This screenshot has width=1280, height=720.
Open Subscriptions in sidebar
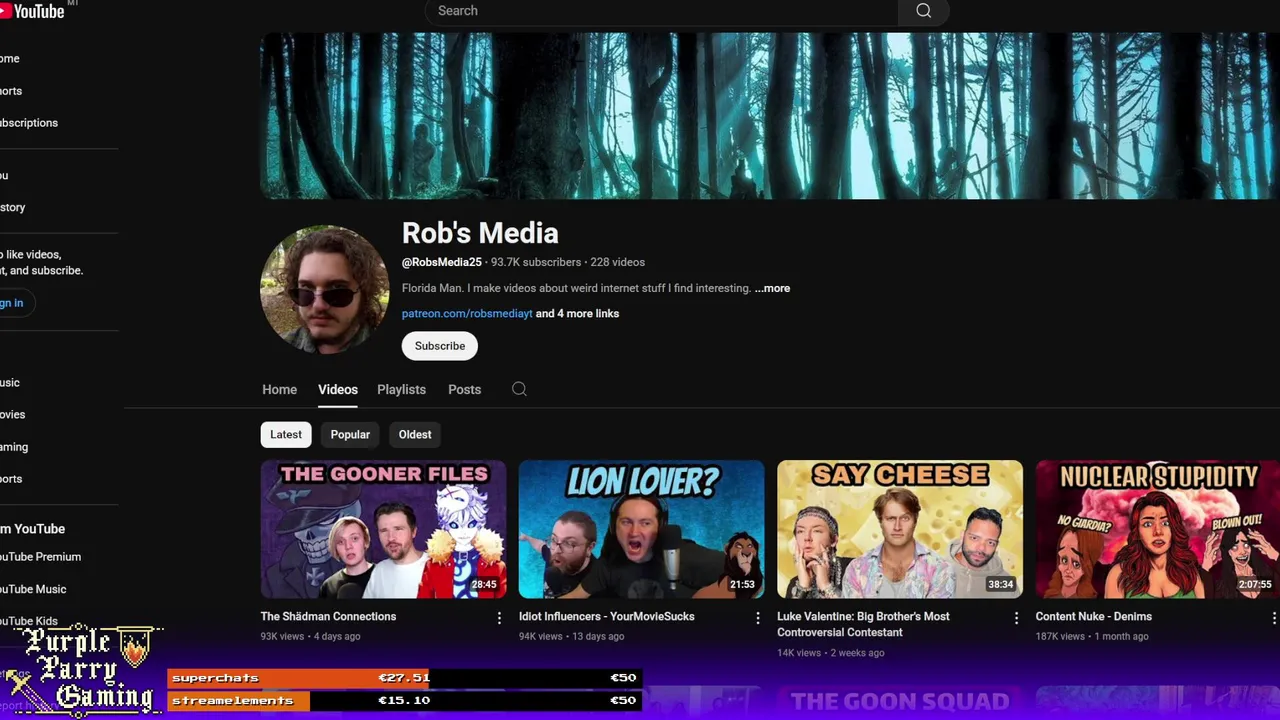29,123
